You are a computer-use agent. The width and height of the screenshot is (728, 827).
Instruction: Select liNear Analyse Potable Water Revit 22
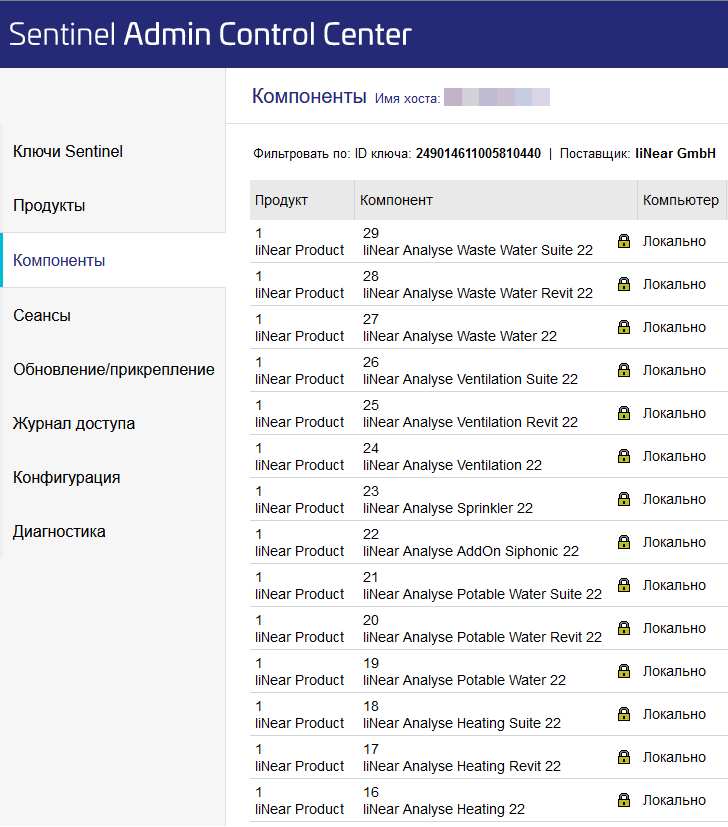point(483,637)
